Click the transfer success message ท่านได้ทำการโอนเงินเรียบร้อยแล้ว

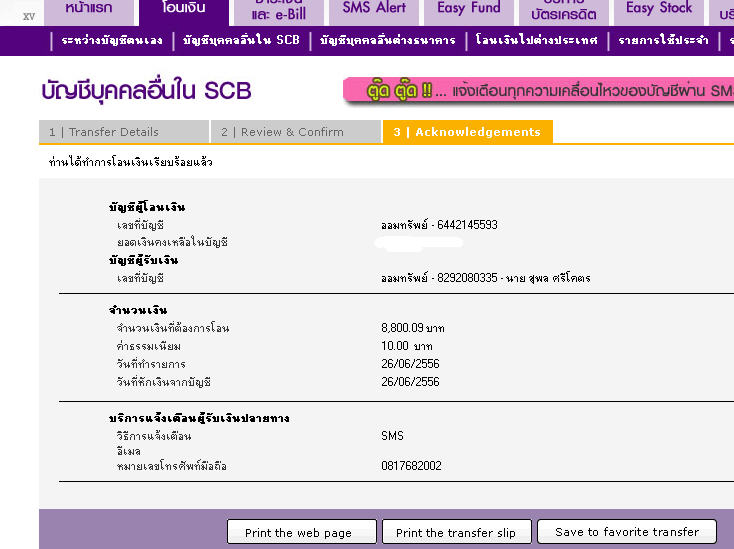click(x=131, y=162)
